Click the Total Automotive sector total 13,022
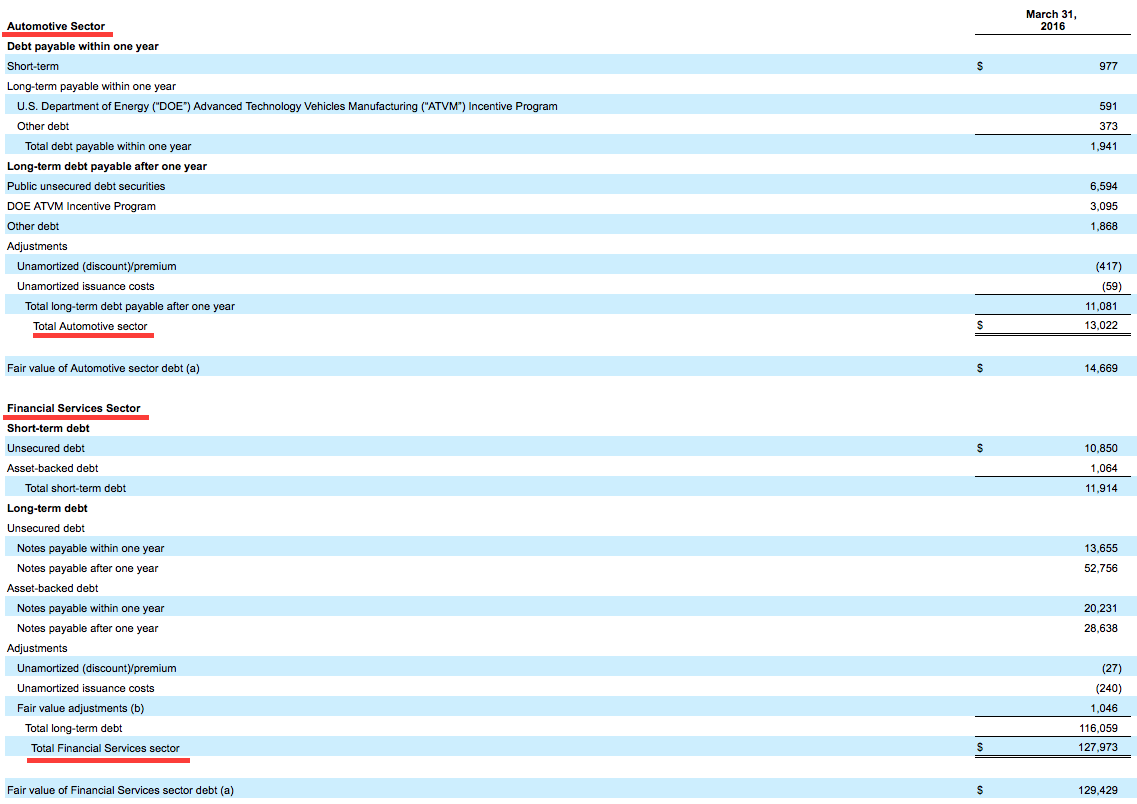 1107,325
